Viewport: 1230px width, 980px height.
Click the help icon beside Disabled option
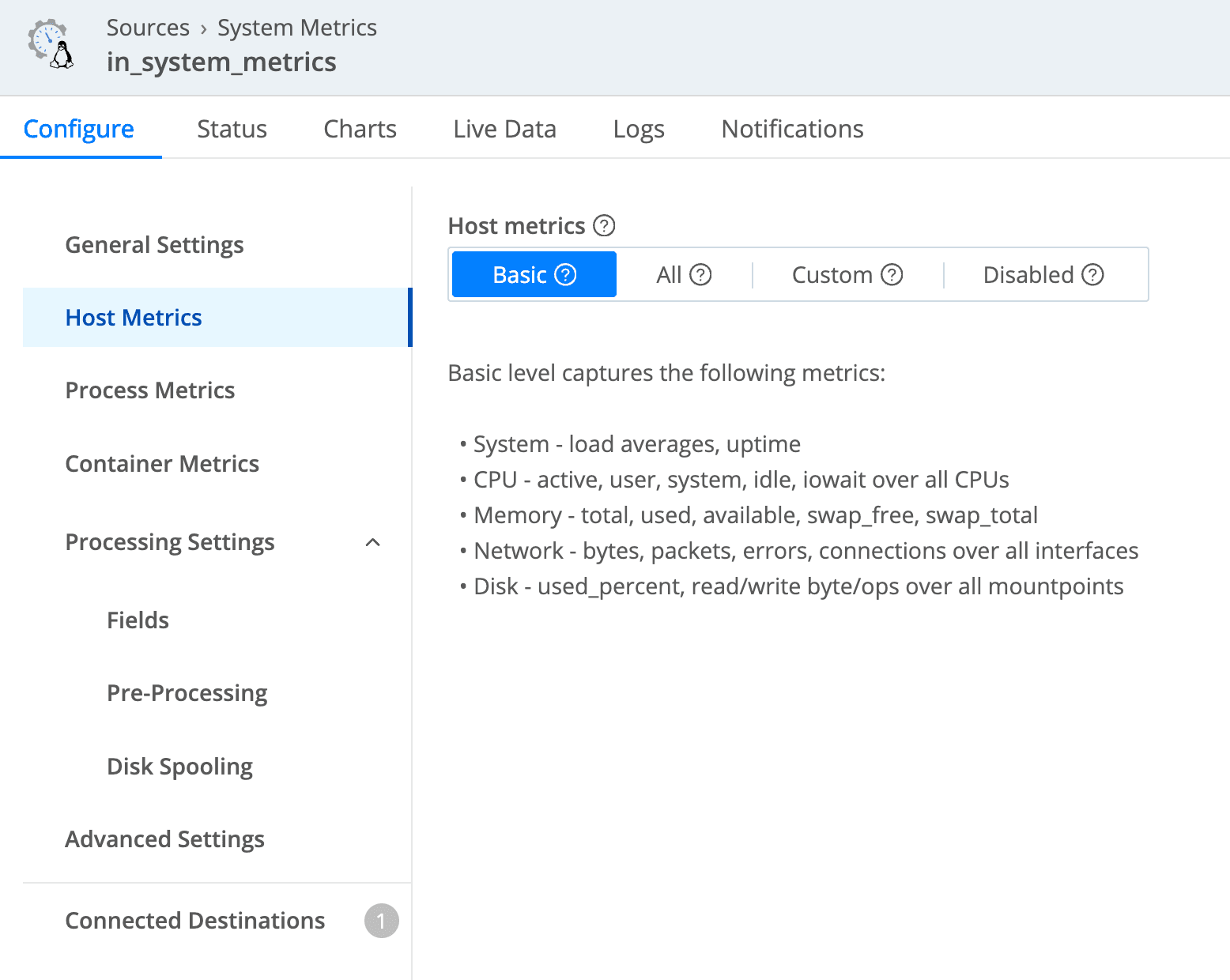point(1092,274)
